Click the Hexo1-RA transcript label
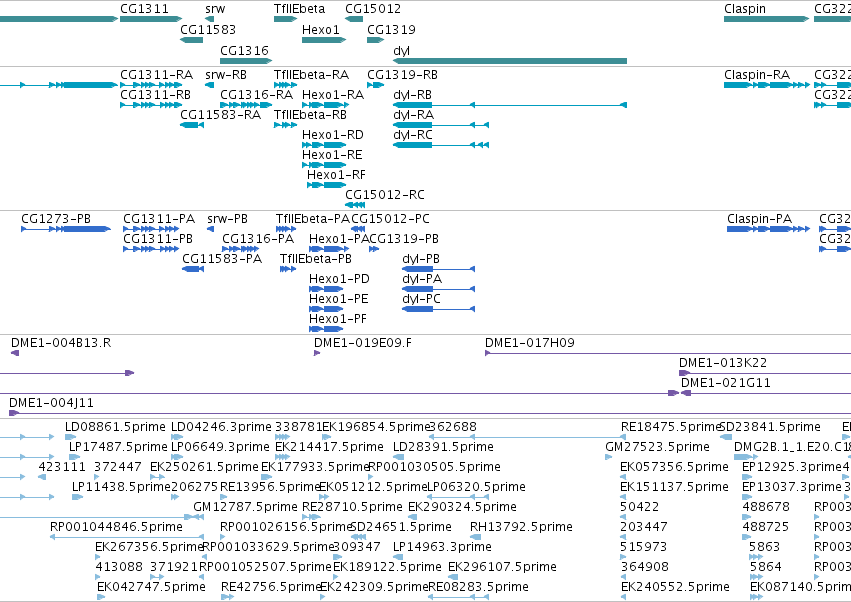 point(333,94)
